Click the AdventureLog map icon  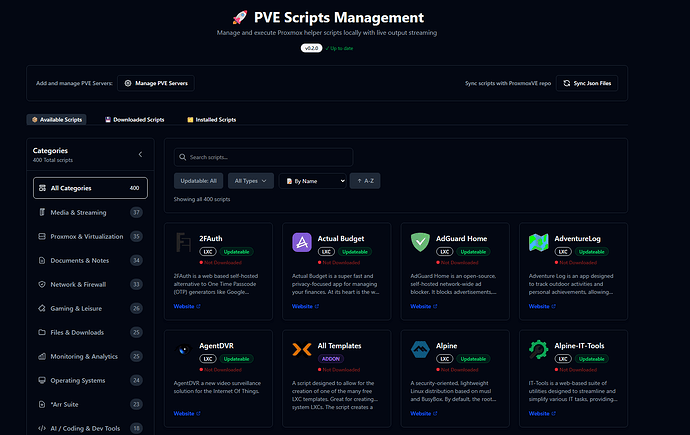[x=539, y=243]
